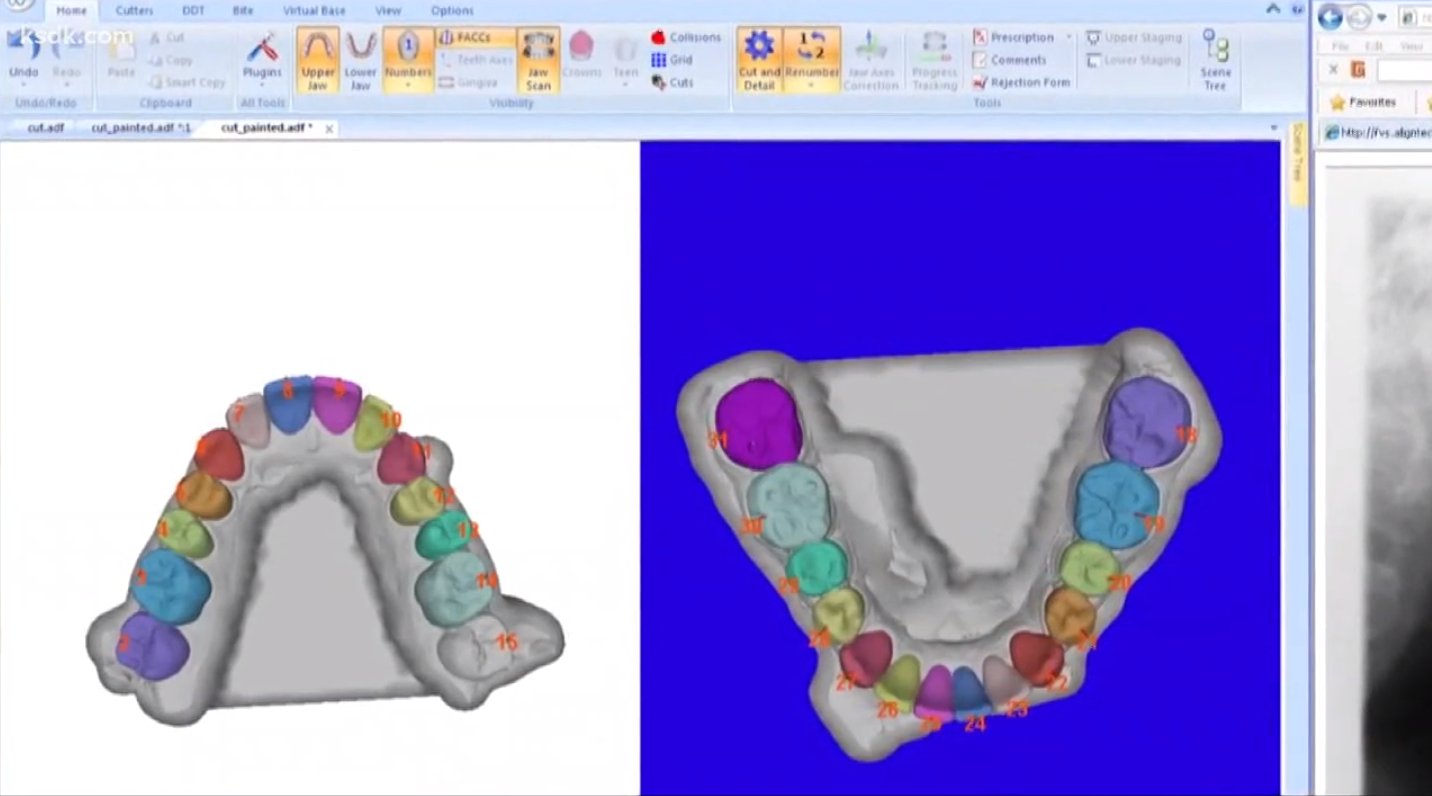Image resolution: width=1432 pixels, height=796 pixels.
Task: Toggle tooth Numbers display
Action: 408,59
